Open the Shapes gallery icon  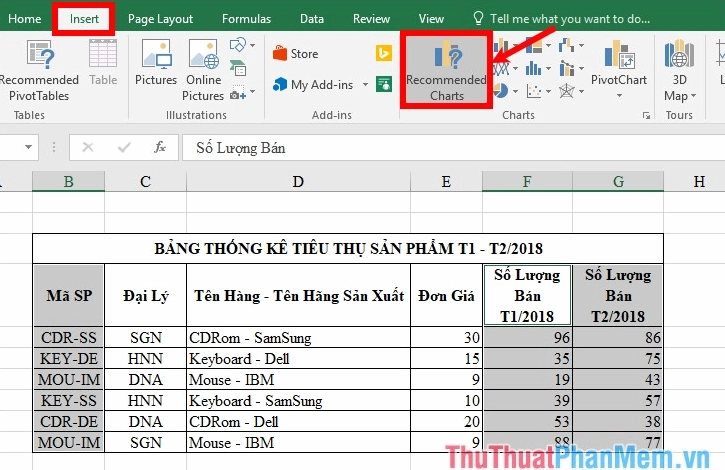(x=238, y=45)
